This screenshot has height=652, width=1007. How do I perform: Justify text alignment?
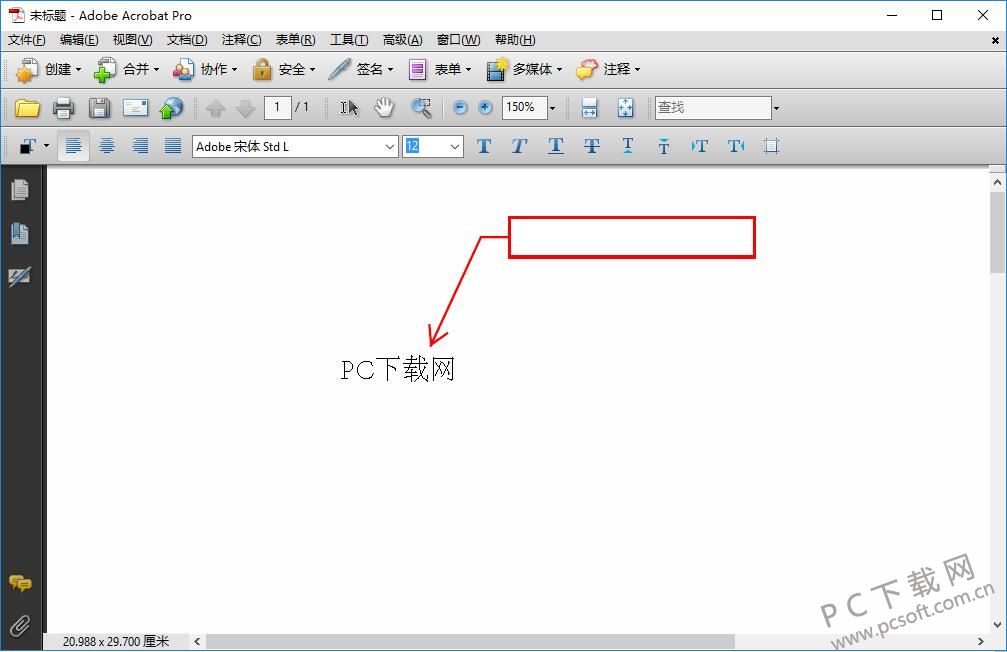tap(173, 146)
